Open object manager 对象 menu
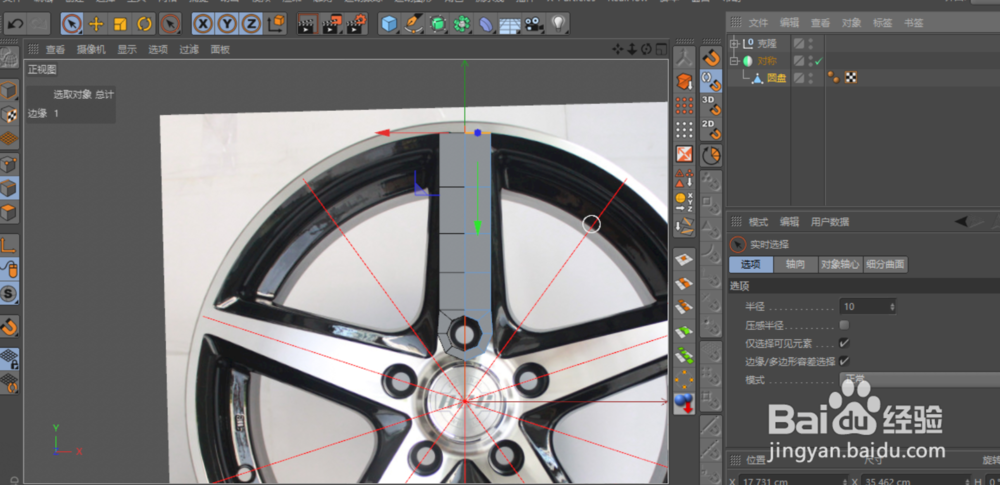 [851, 22]
